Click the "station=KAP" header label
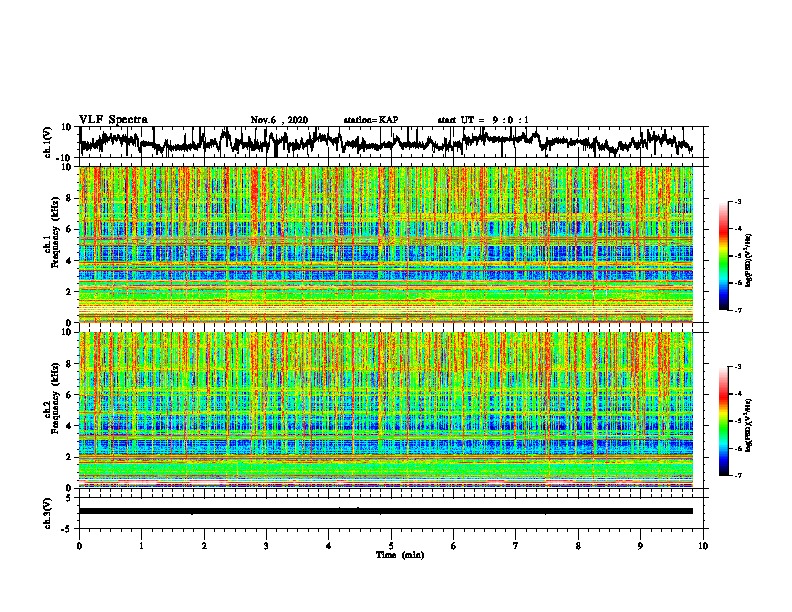792x612 pixels. (371, 120)
